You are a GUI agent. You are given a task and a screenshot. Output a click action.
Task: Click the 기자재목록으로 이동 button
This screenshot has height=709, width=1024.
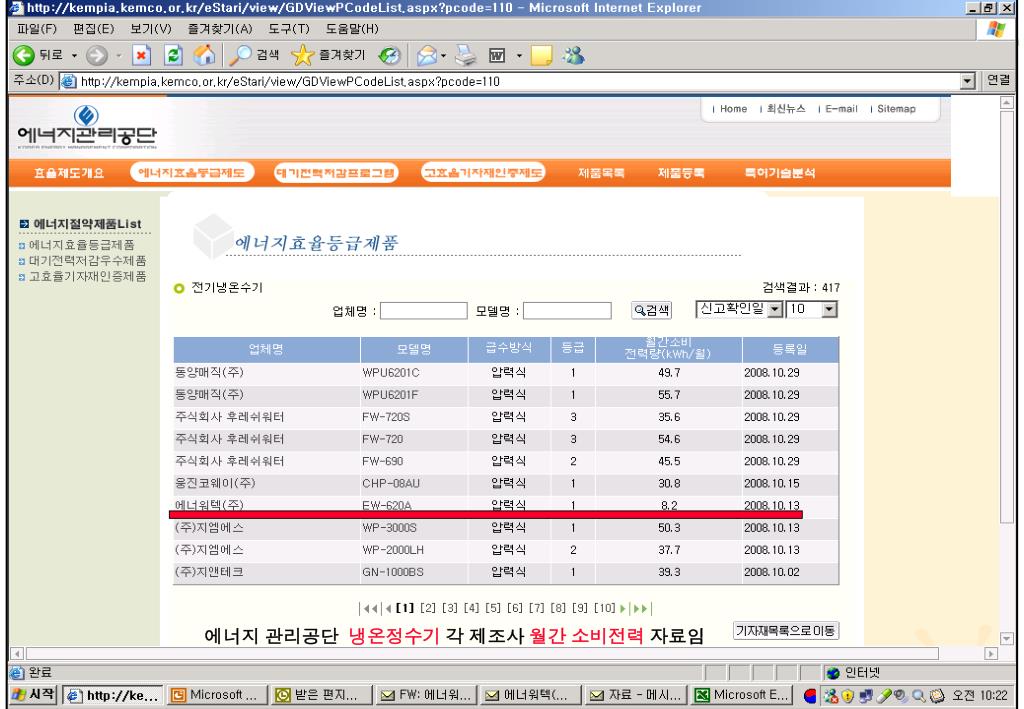tap(786, 631)
